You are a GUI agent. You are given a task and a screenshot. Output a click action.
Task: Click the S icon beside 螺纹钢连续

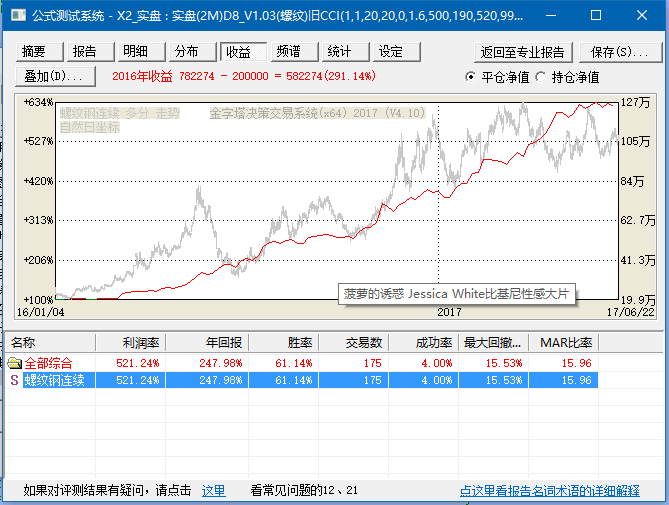[x=14, y=380]
